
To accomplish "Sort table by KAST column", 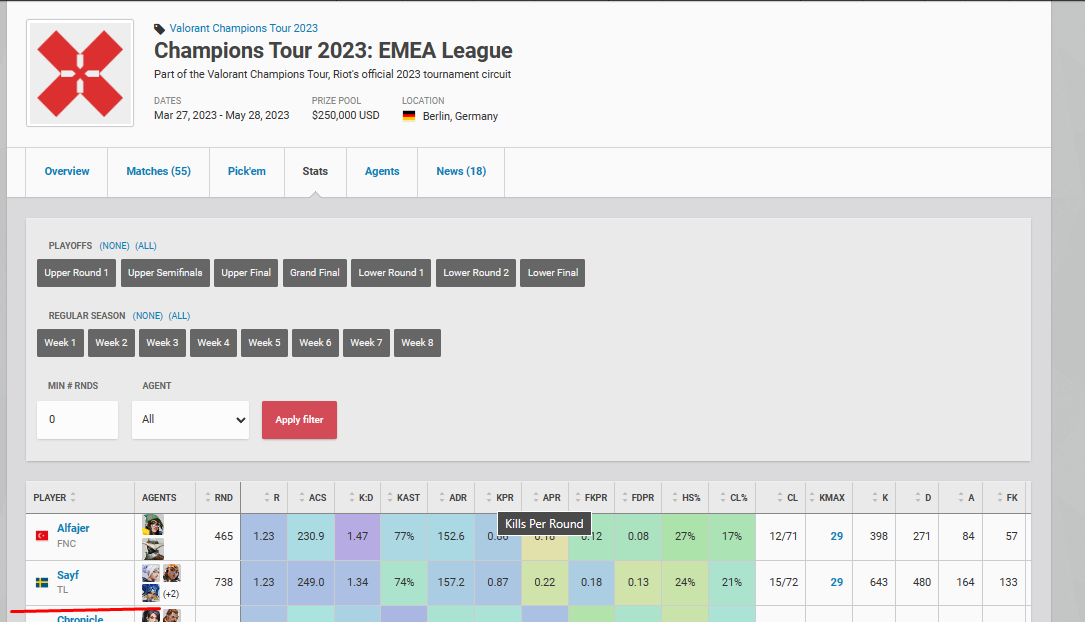I will (403, 497).
